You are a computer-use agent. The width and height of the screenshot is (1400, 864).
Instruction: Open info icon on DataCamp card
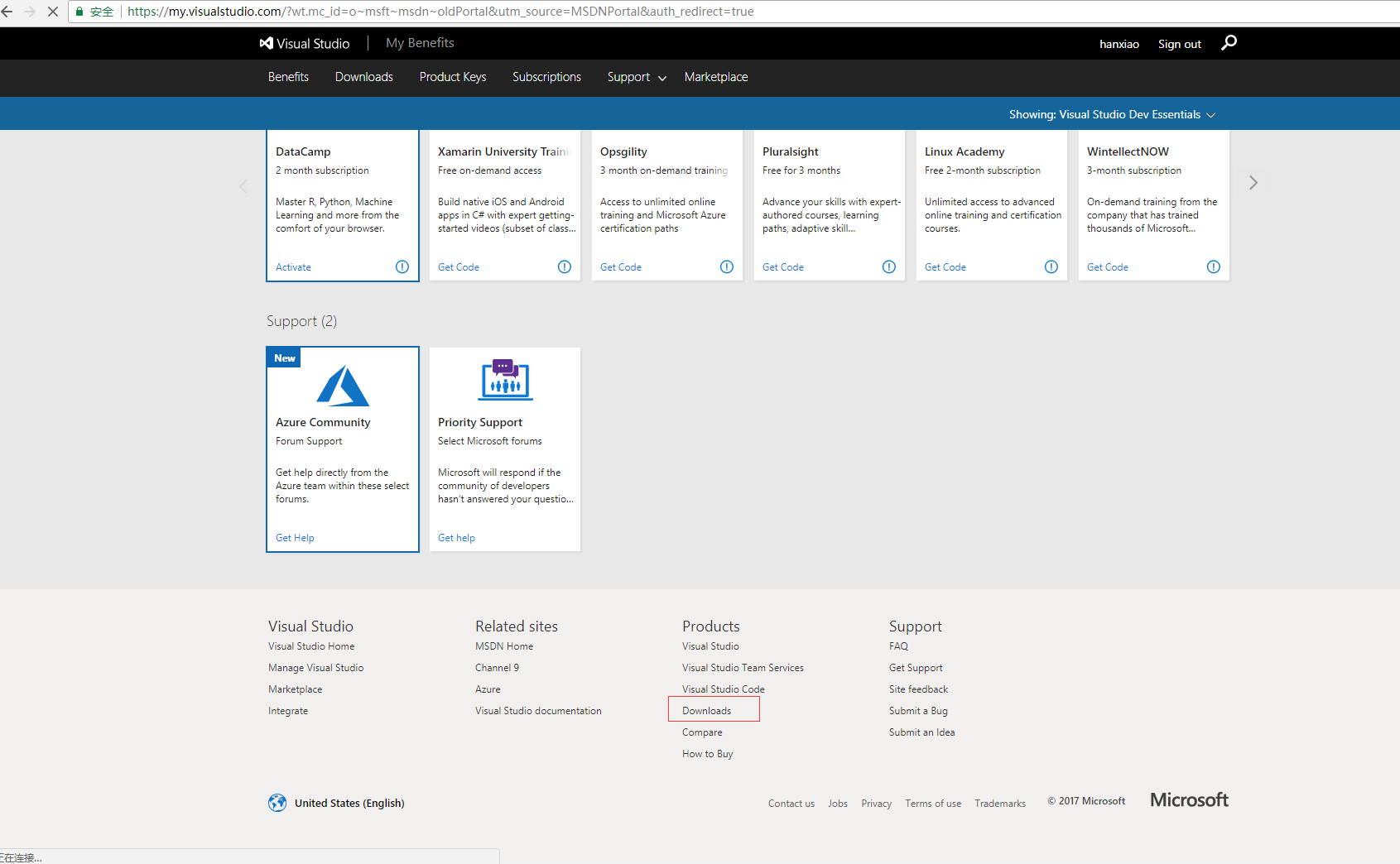pyautogui.click(x=402, y=266)
